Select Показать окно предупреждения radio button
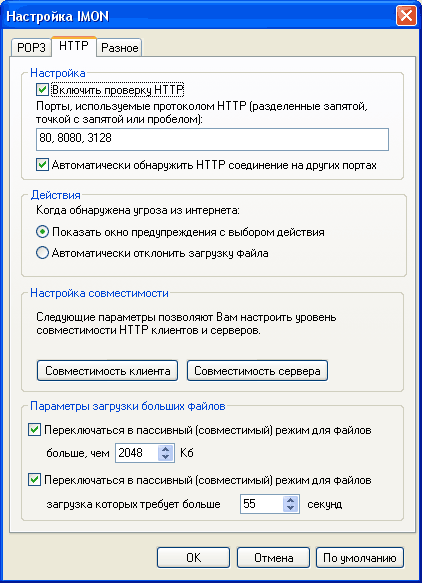 (42, 232)
